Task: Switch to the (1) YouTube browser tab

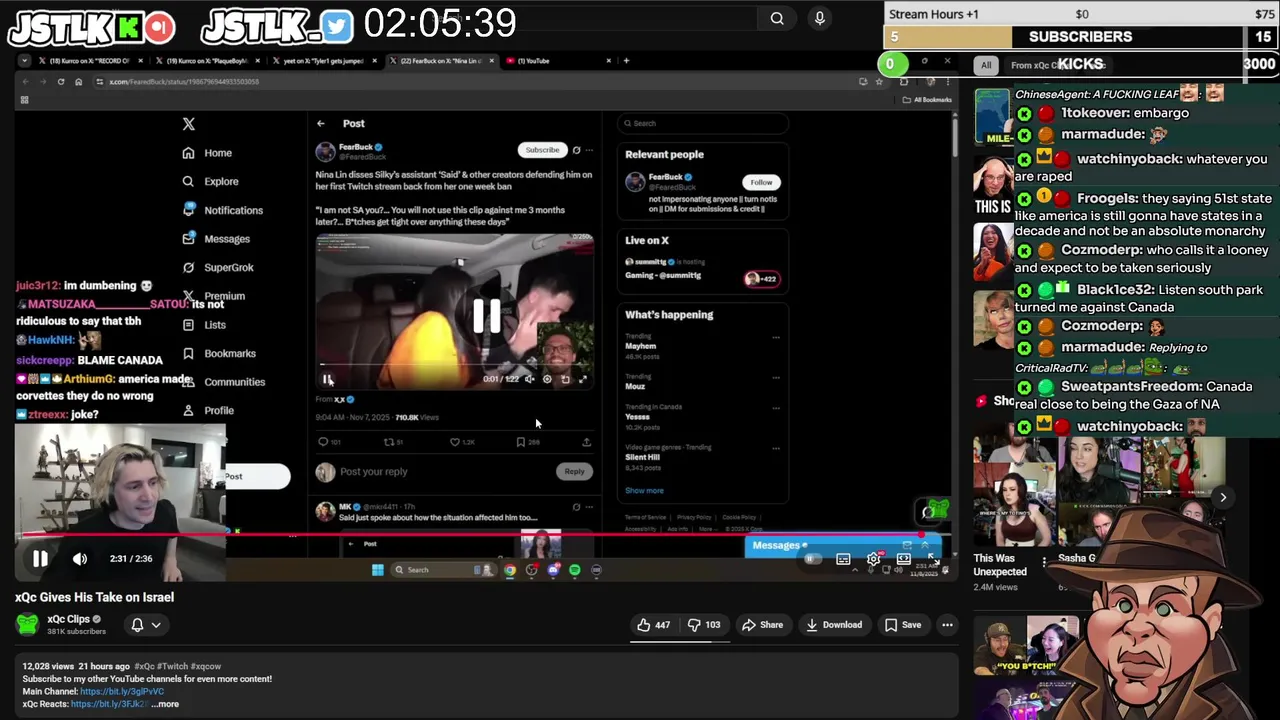Action: (x=559, y=61)
